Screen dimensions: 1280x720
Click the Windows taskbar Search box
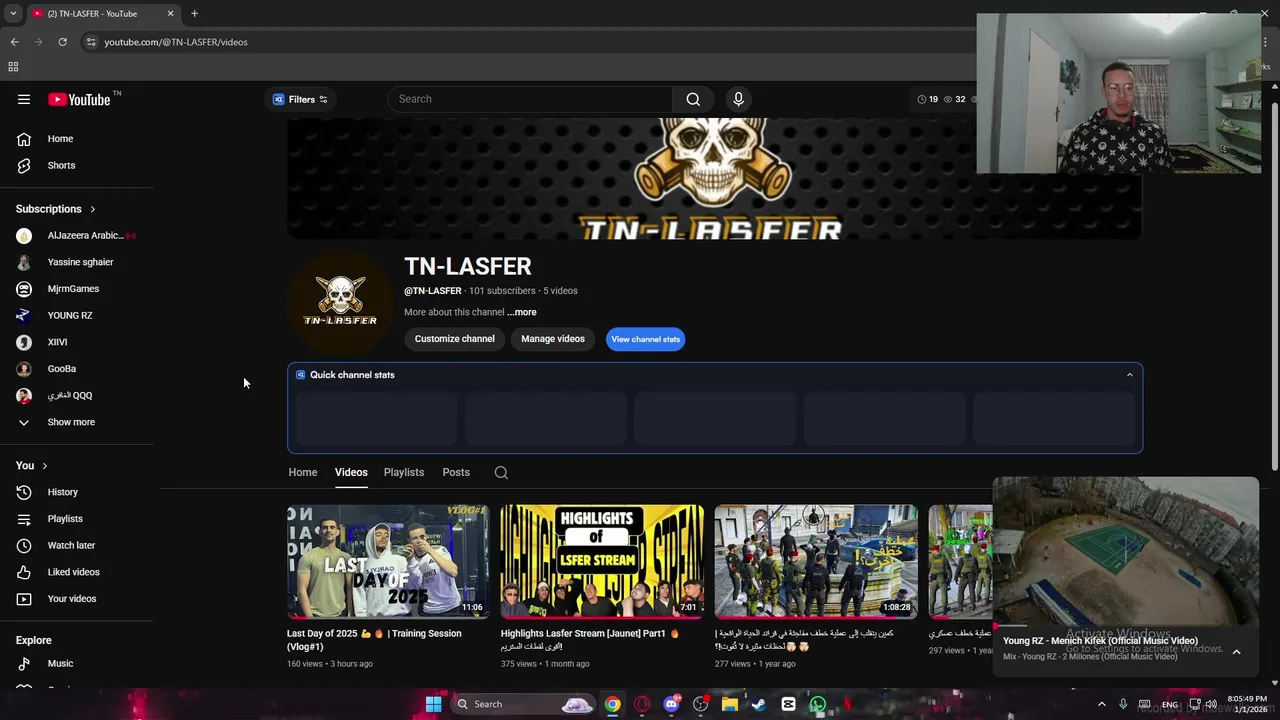pyautogui.click(x=522, y=704)
